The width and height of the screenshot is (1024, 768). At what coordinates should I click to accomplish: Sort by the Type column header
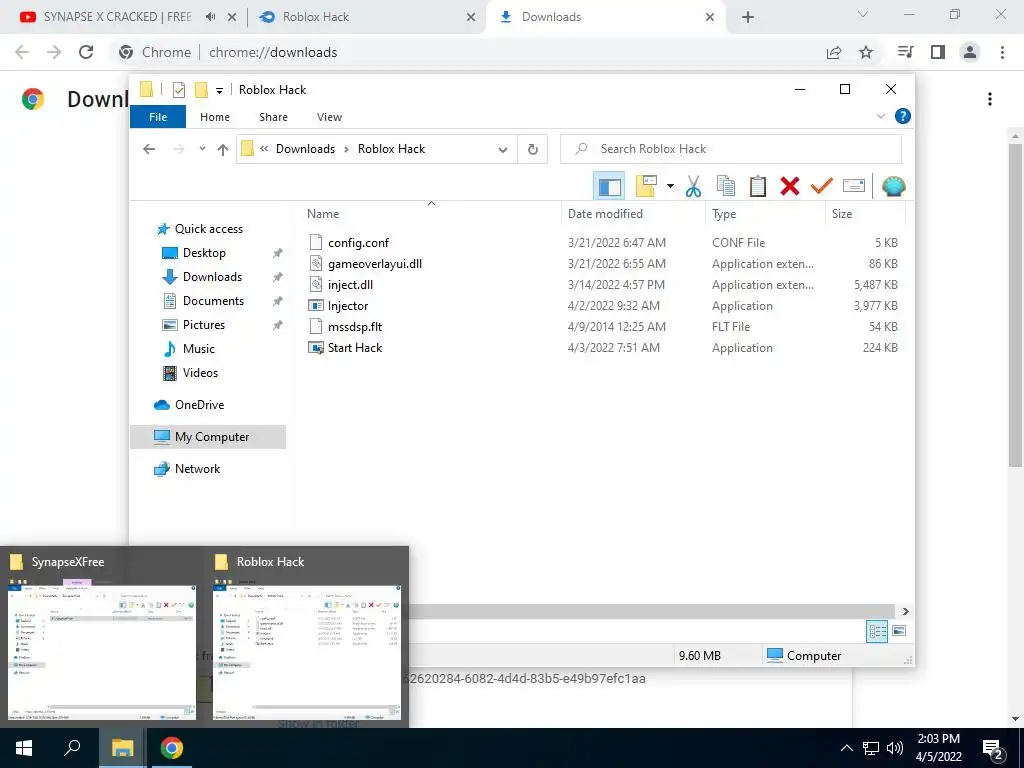(724, 214)
